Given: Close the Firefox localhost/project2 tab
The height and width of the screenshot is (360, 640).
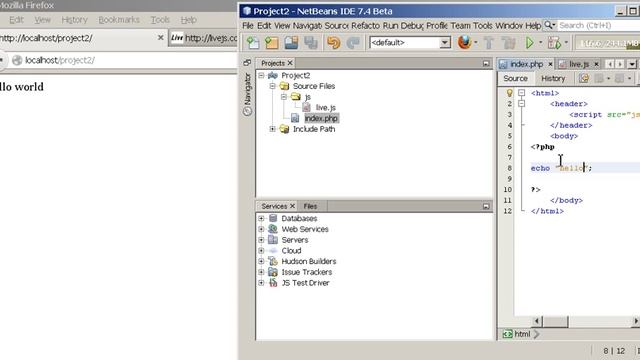Looking at the screenshot, I should pyautogui.click(x=160, y=38).
